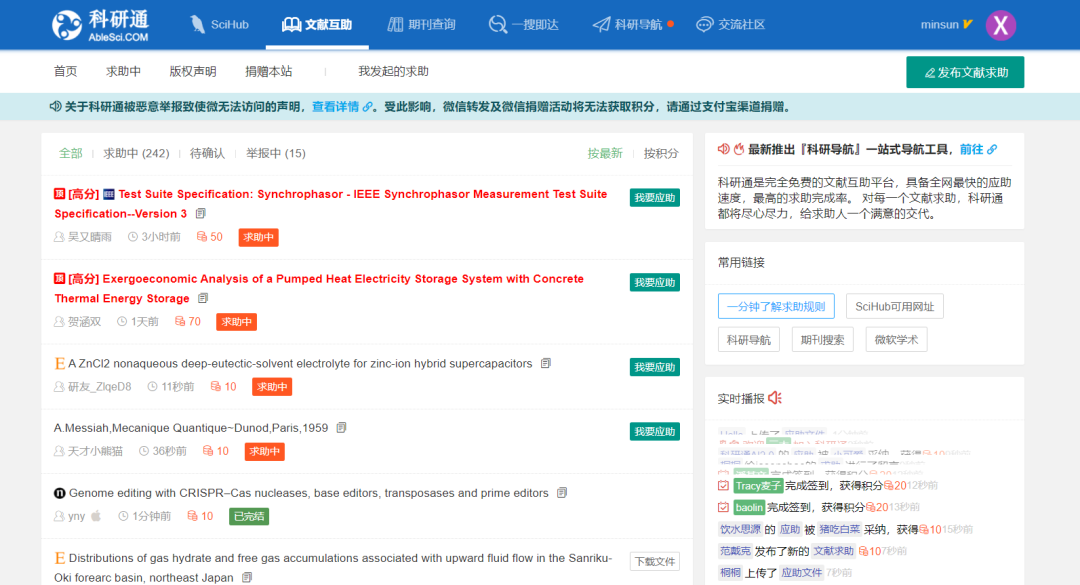This screenshot has height=585, width=1080.
Task: Click the minsun username
Action: click(939, 25)
